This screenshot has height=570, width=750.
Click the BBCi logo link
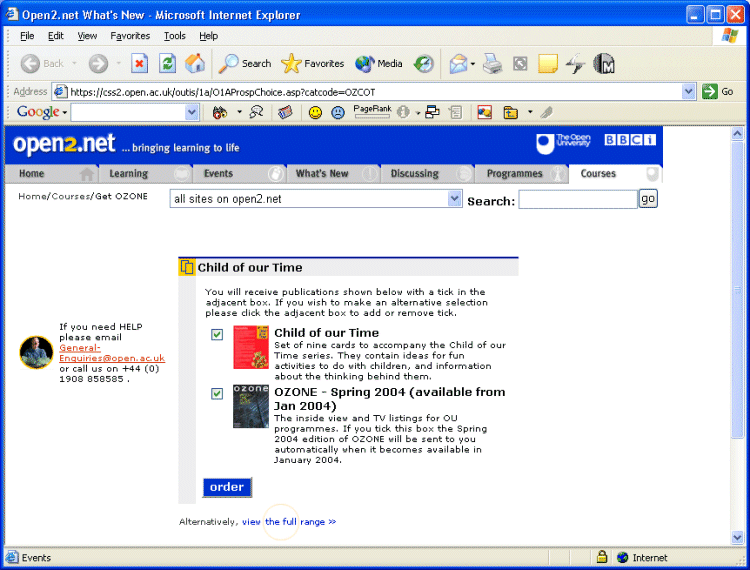[630, 140]
